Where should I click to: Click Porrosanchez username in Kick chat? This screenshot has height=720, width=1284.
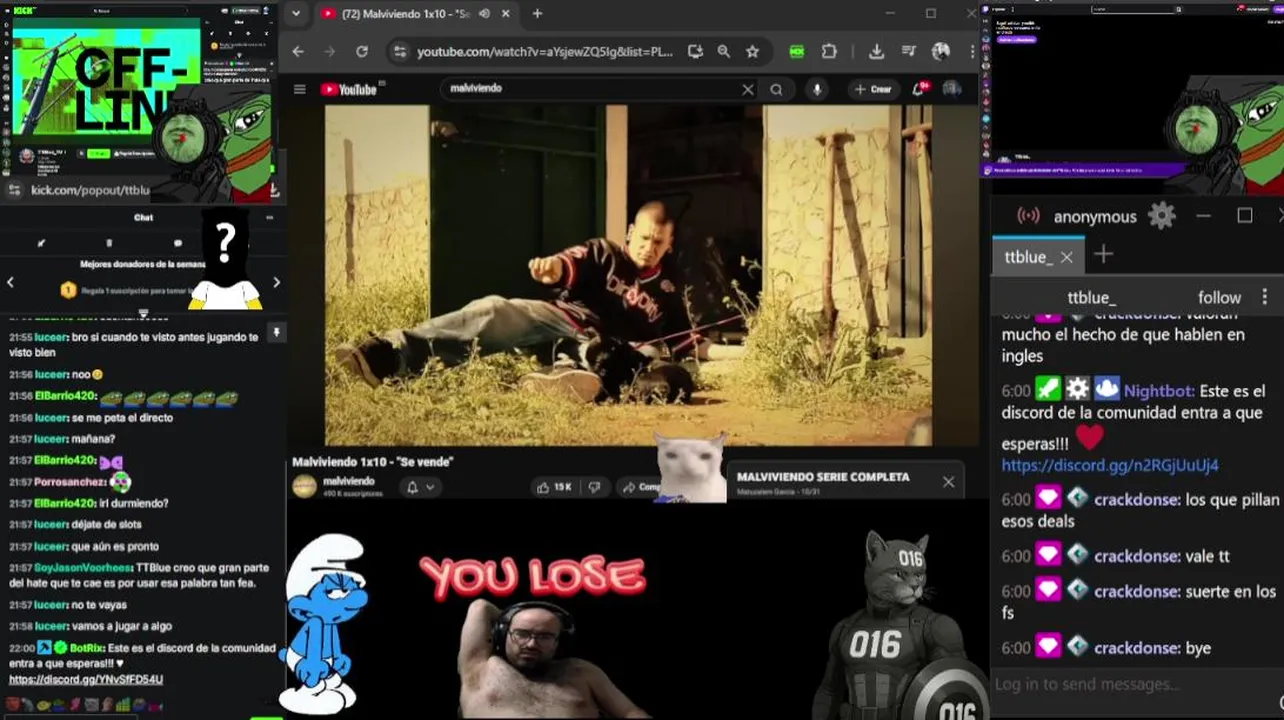[70, 482]
